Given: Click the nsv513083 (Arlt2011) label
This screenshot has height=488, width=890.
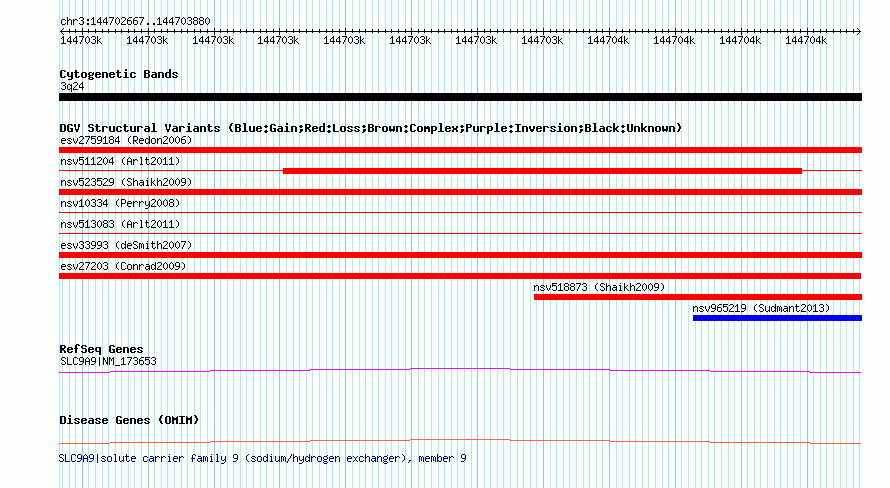Looking at the screenshot, I should 120,224.
